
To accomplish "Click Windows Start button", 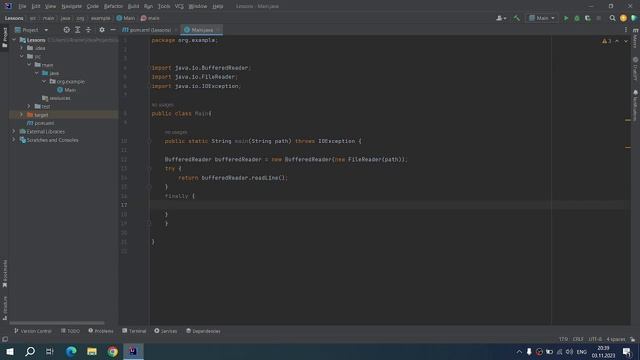I will pyautogui.click(x=10, y=351).
